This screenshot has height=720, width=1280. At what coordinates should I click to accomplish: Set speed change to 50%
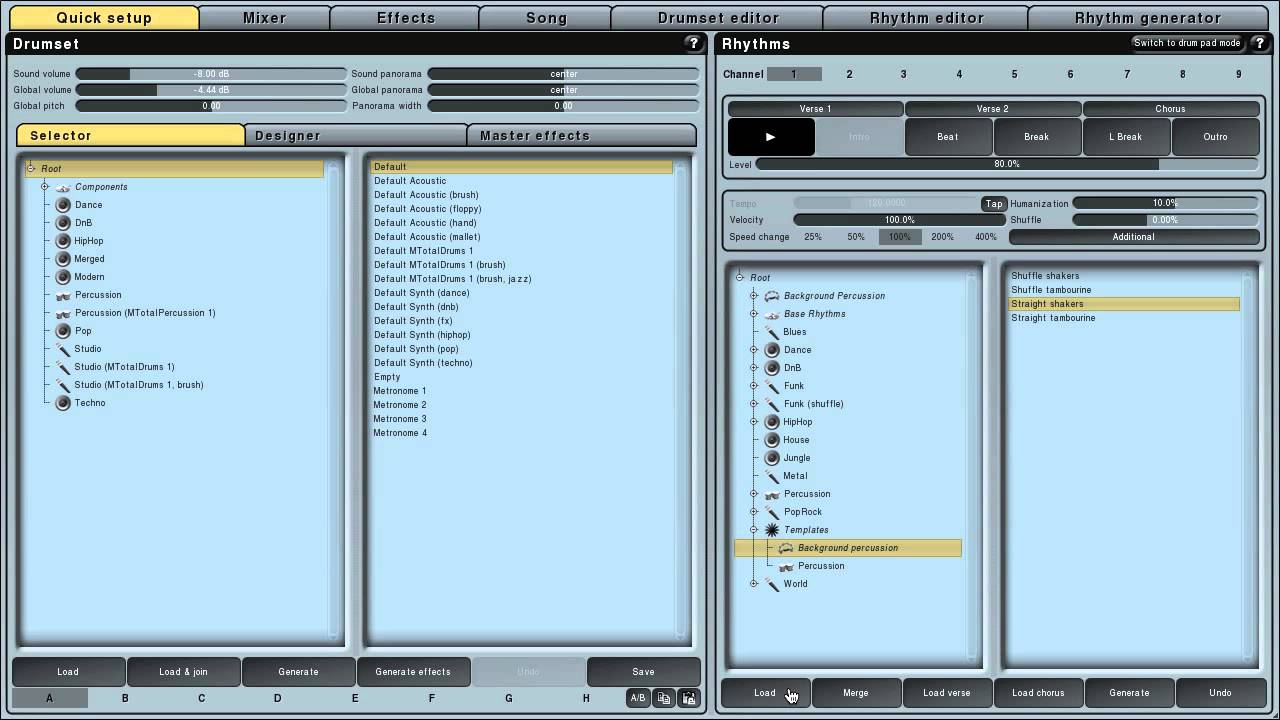pos(856,237)
